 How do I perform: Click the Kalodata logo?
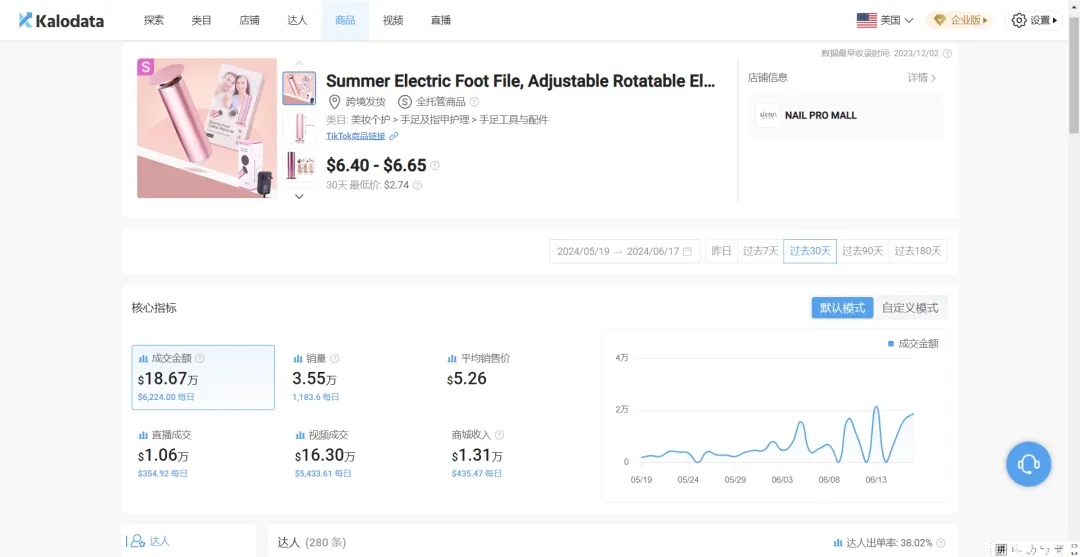tap(61, 20)
